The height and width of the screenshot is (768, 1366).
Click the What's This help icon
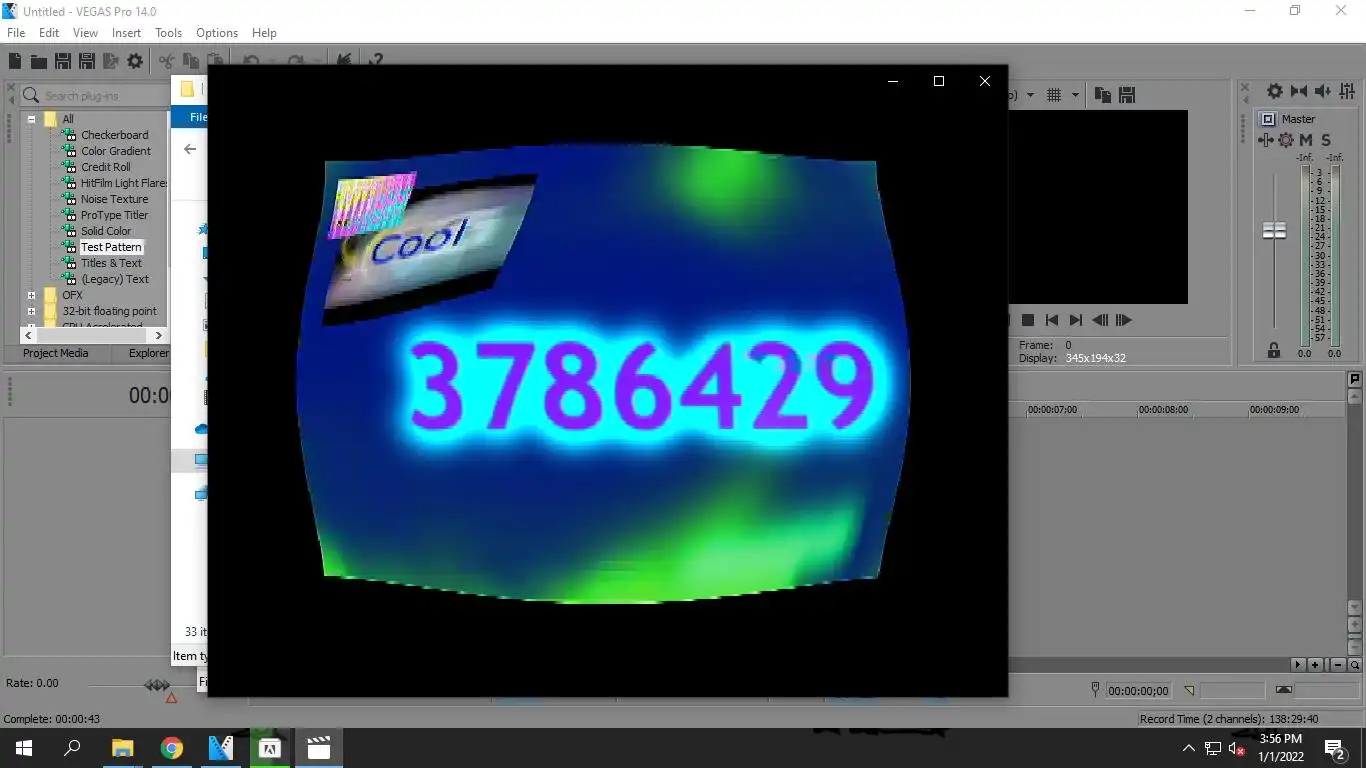[375, 61]
